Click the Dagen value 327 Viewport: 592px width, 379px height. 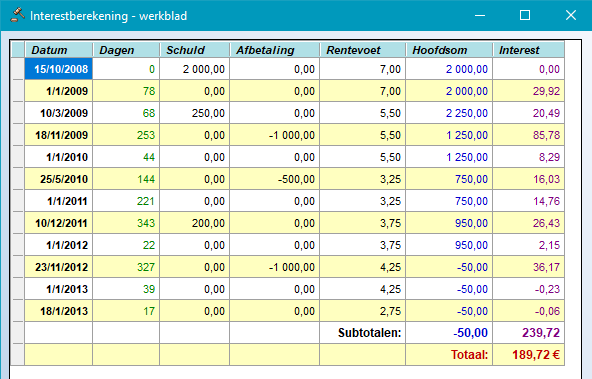pyautogui.click(x=126, y=267)
